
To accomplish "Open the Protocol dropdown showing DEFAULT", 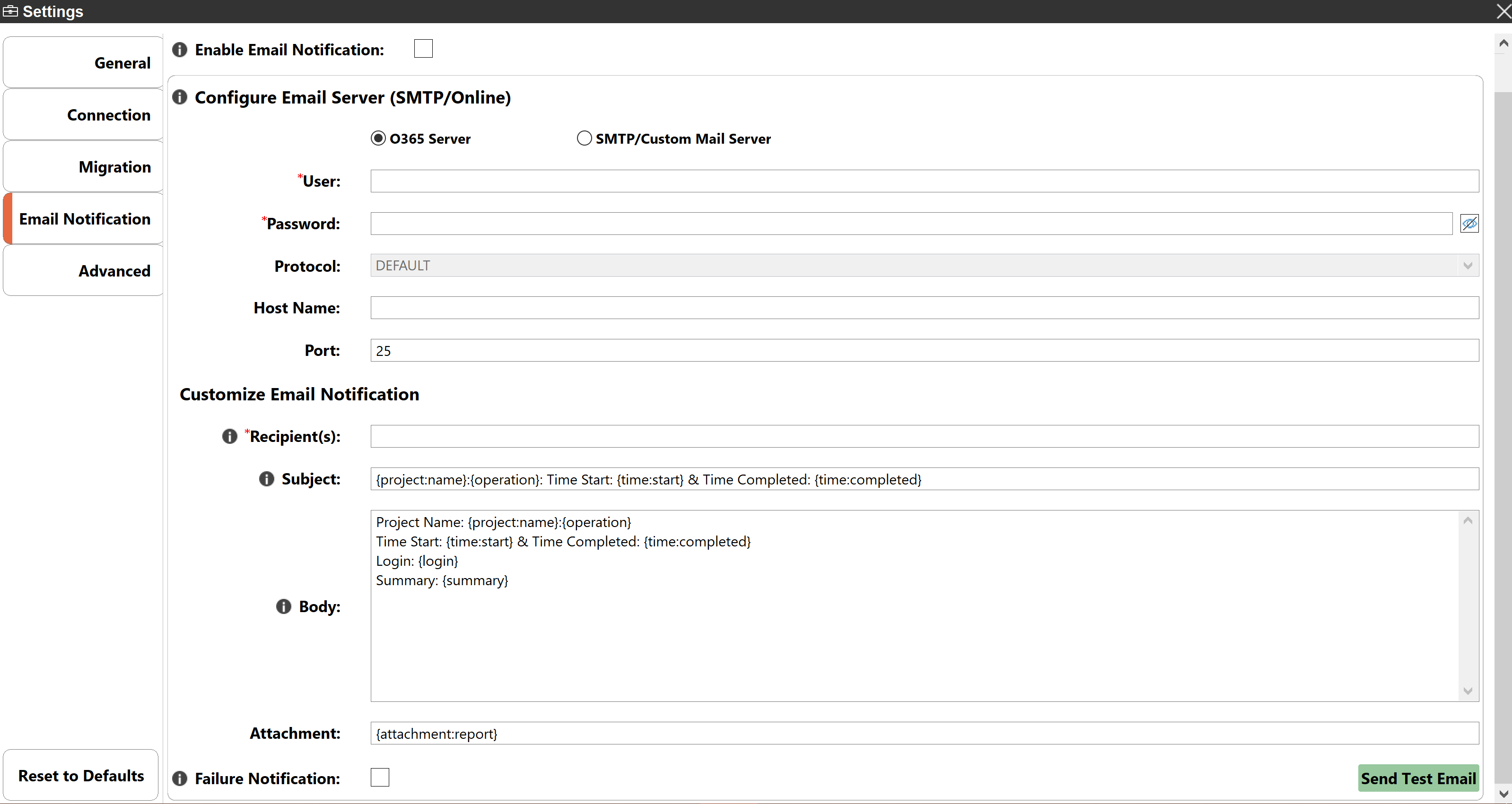I will tap(1468, 265).
